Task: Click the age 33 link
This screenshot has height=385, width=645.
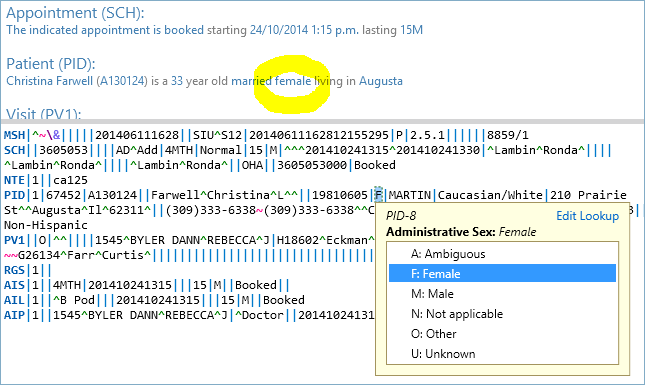Action: tap(177, 81)
